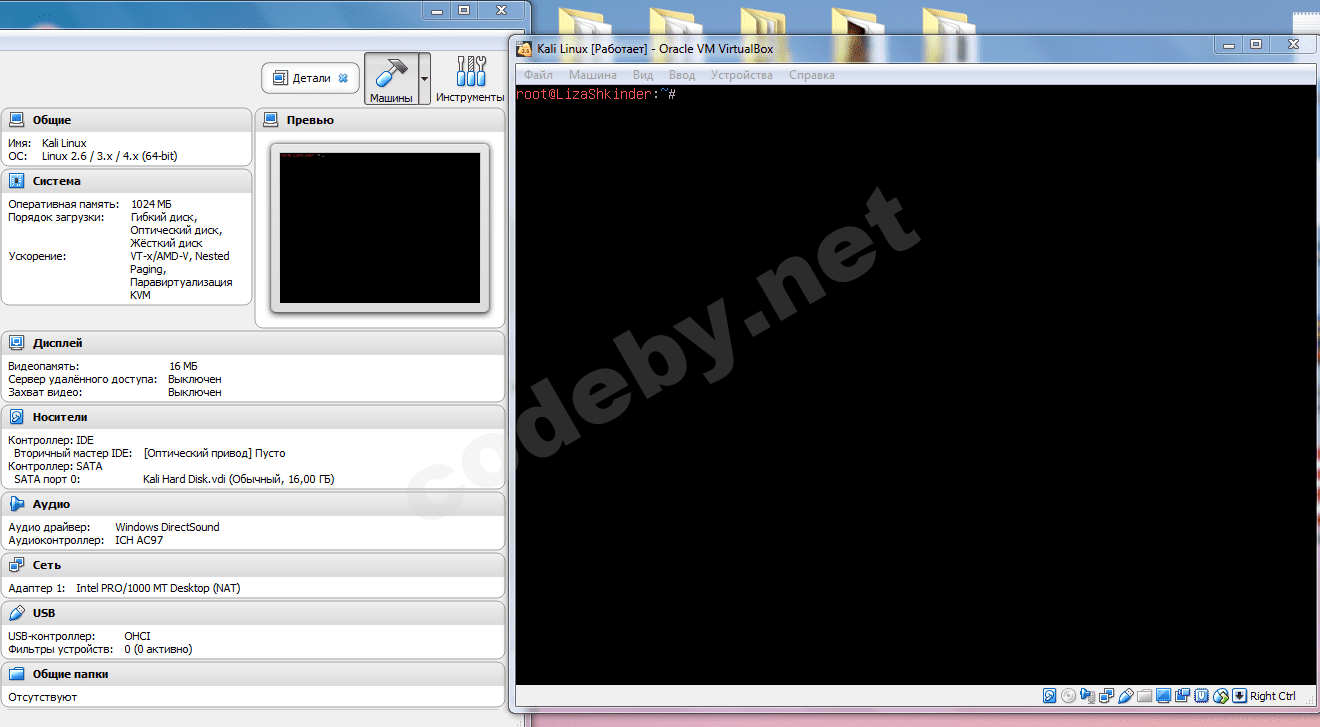Click the Сеть network icon
Image resolution: width=1320 pixels, height=727 pixels.
pyautogui.click(x=17, y=565)
